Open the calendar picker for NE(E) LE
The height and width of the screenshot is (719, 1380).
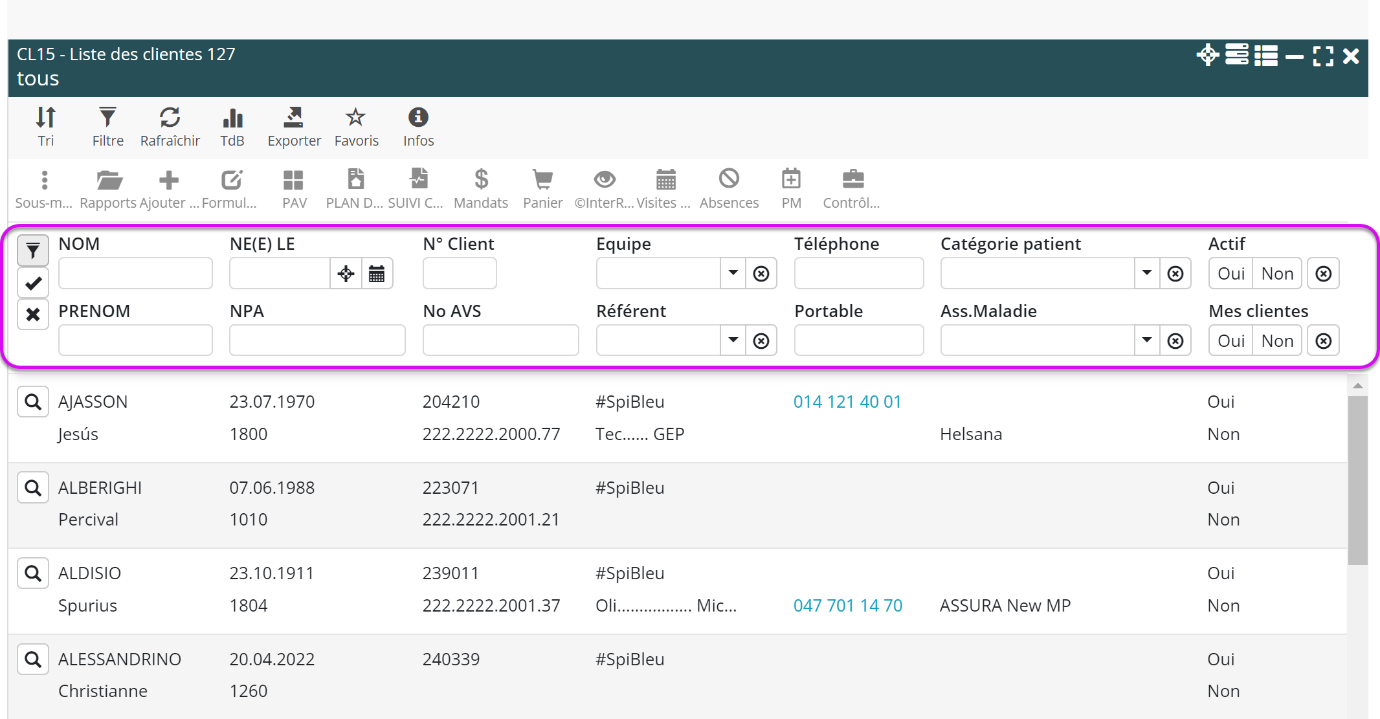point(377,274)
